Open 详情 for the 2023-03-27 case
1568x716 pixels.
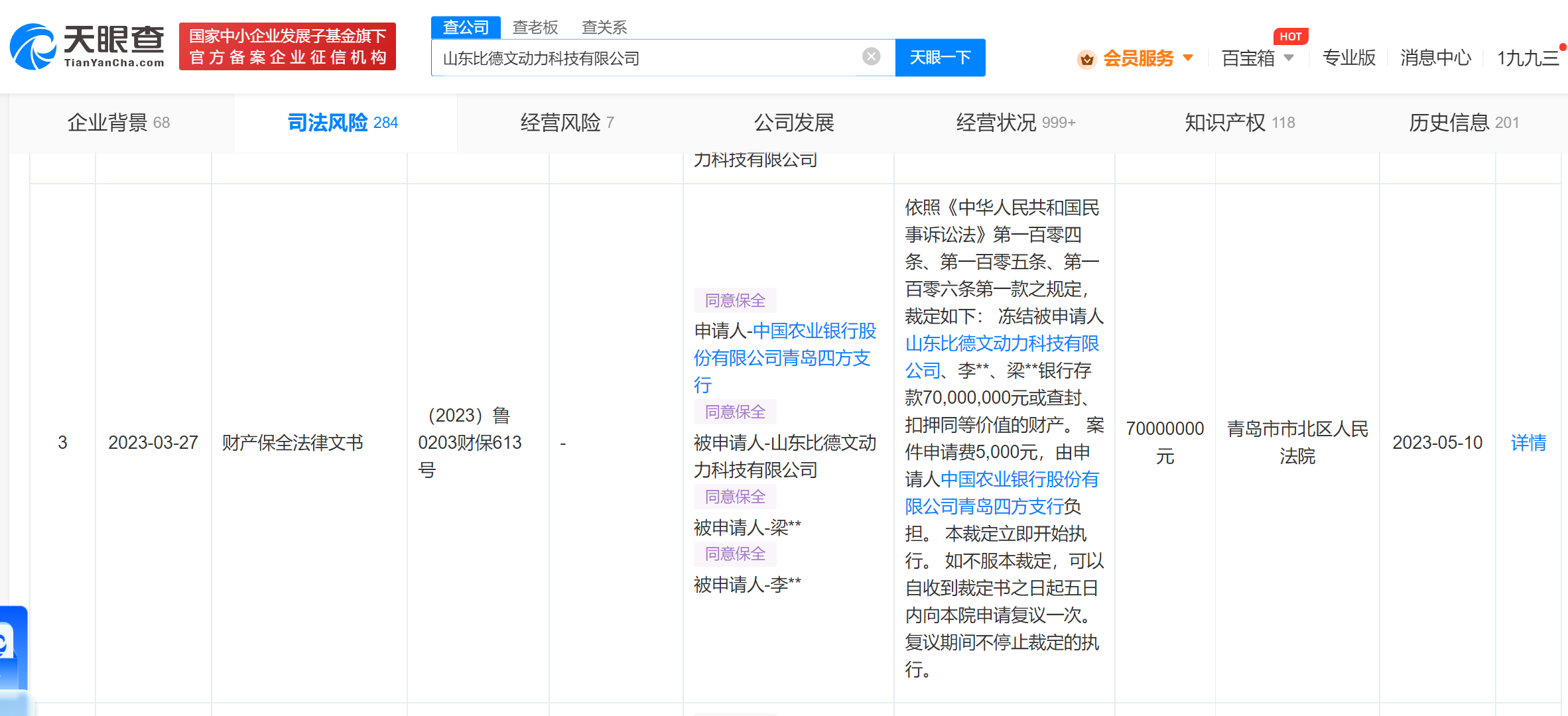1528,442
